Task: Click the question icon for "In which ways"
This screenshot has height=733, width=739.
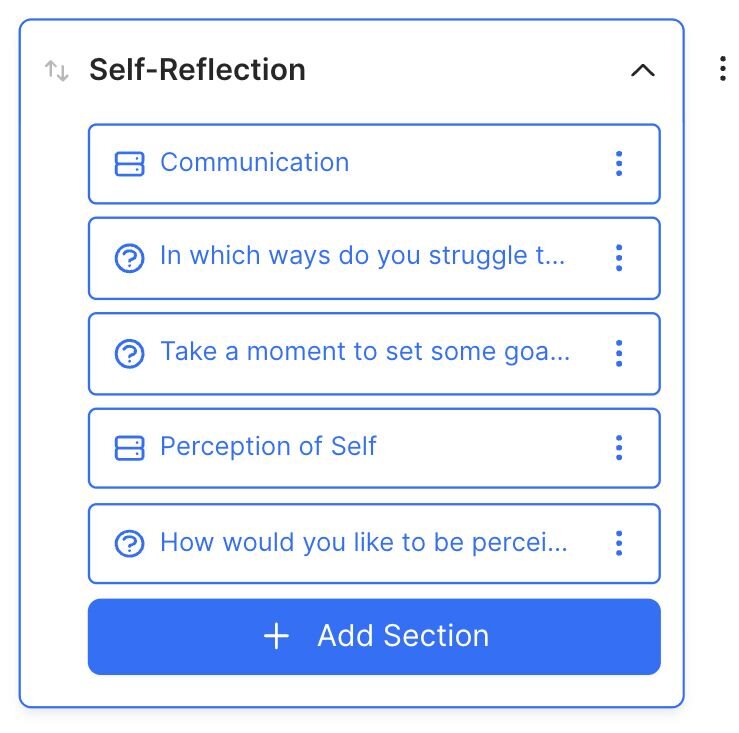Action: (x=129, y=259)
